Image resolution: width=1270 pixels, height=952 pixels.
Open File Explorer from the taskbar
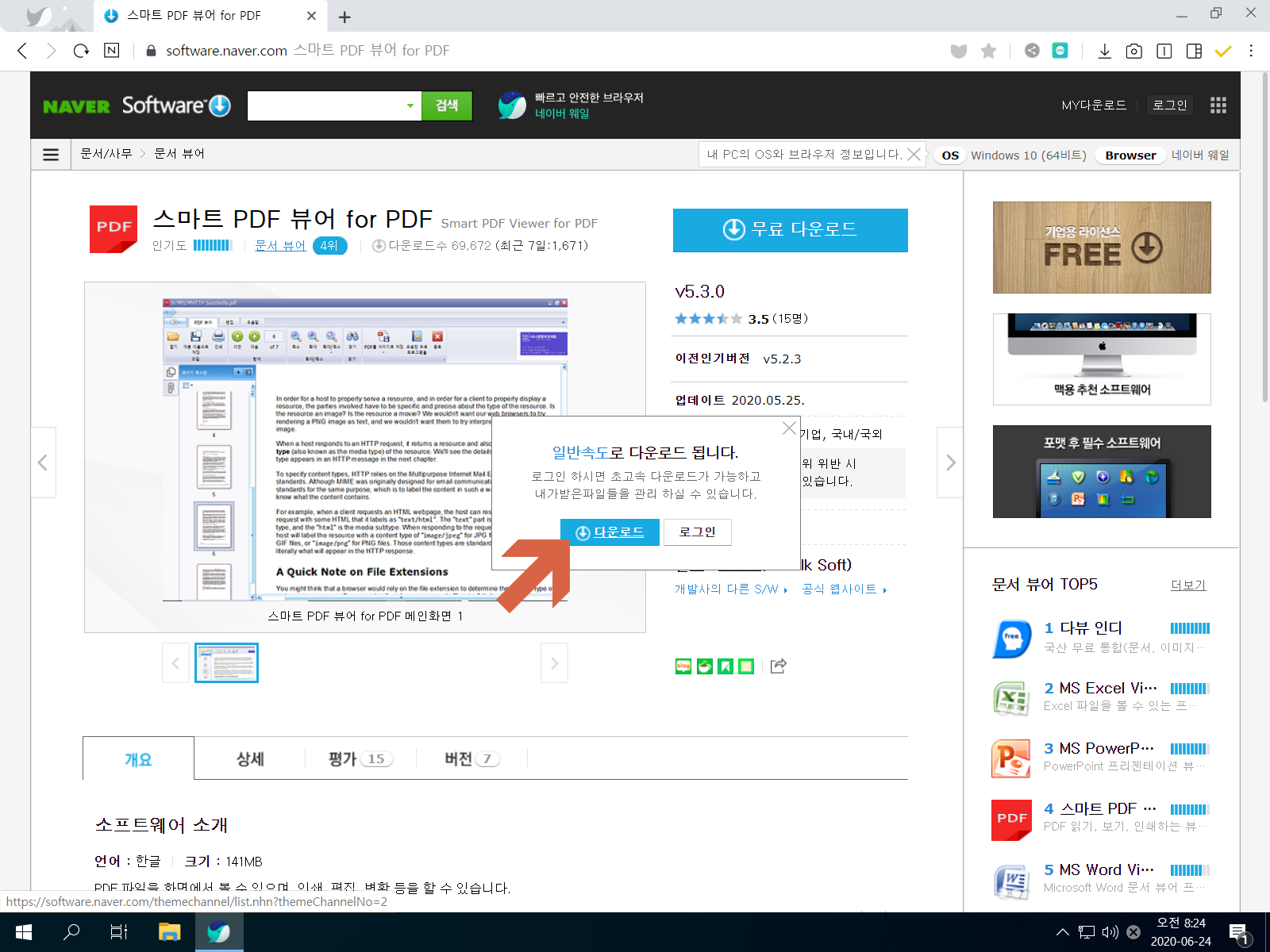coord(169,932)
